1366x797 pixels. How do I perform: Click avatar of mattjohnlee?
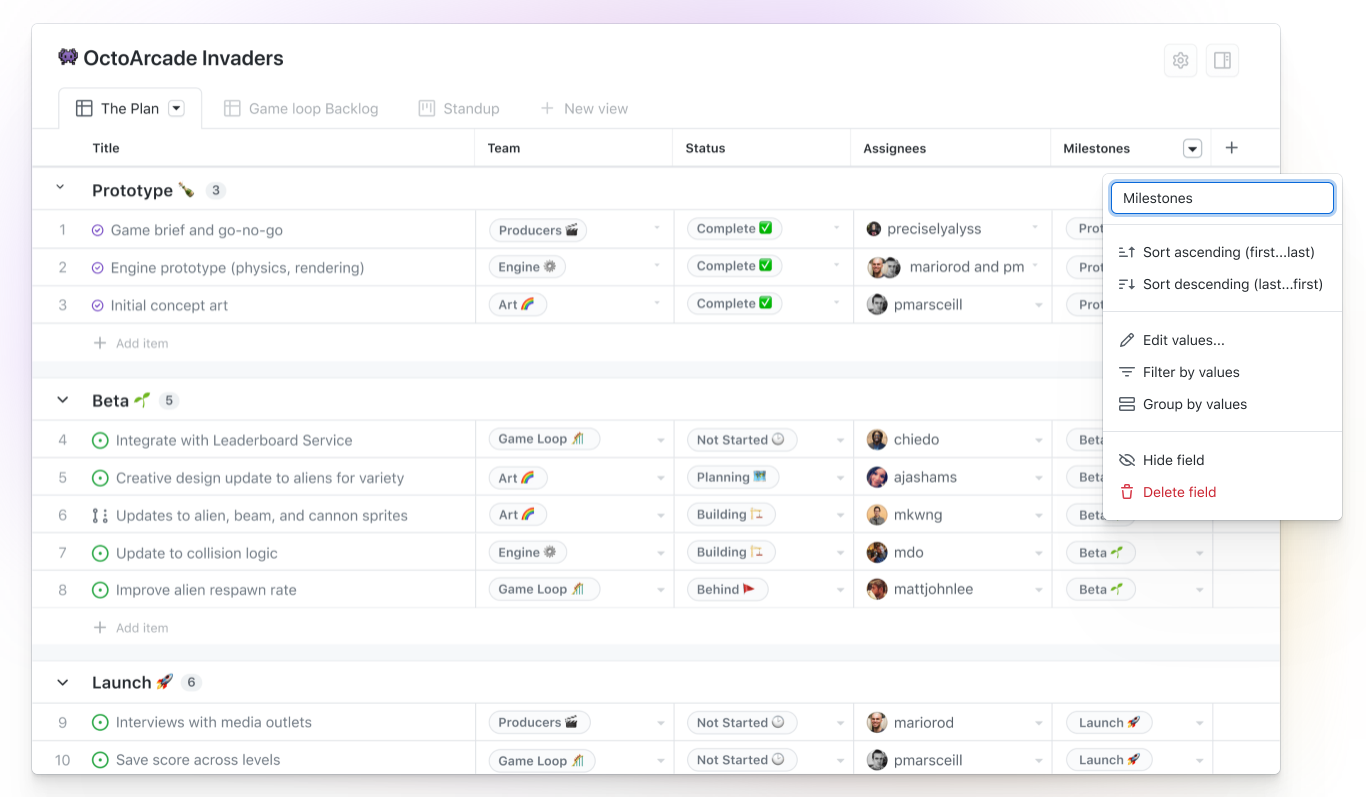tap(877, 589)
